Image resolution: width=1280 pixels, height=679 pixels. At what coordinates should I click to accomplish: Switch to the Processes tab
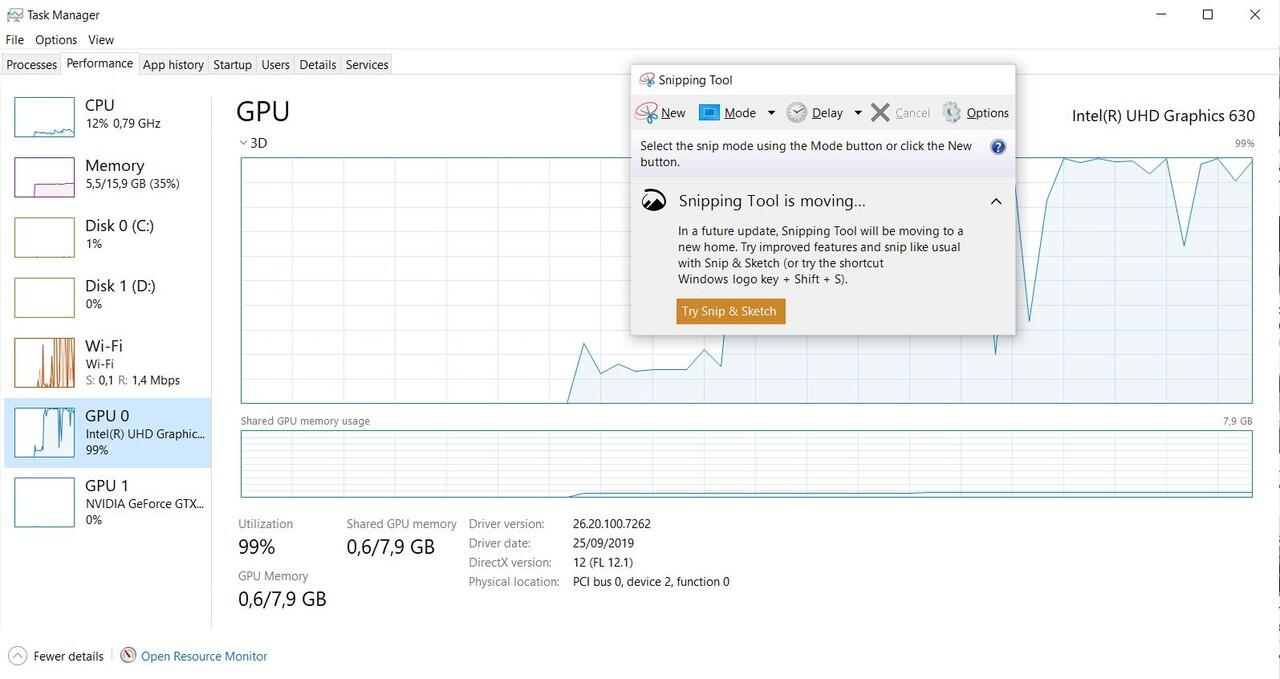(32, 65)
